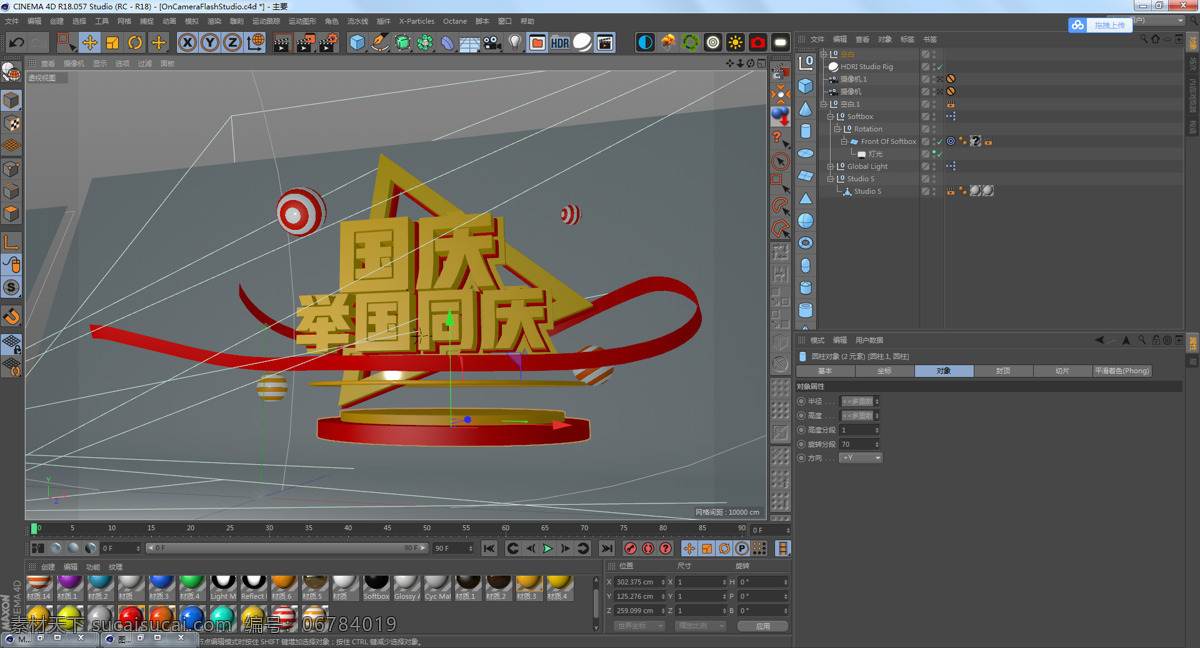The image size is (1200, 648).
Task: Collapse the Softbox group in the object tree
Action: pyautogui.click(x=830, y=117)
